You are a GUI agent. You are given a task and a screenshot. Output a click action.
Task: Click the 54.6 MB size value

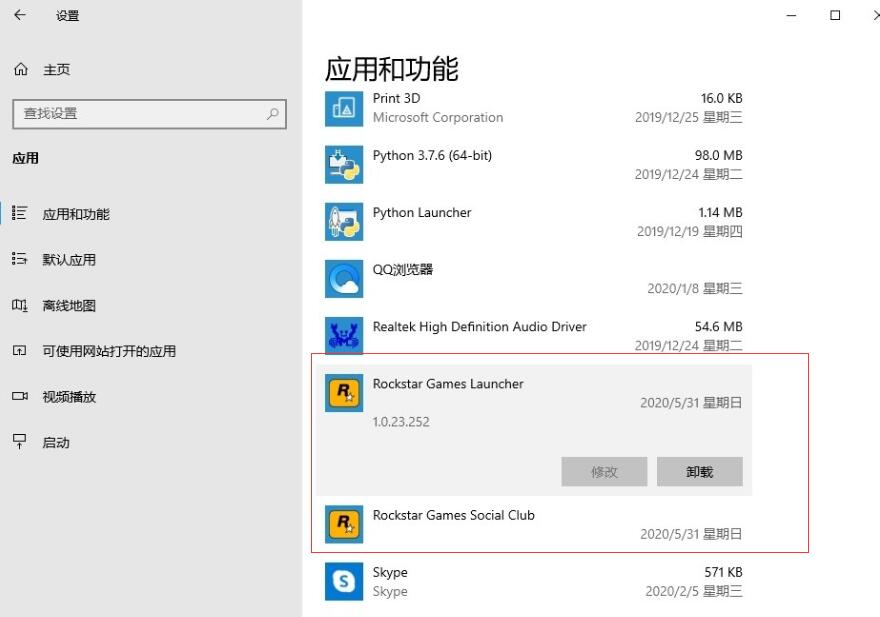[x=718, y=327]
